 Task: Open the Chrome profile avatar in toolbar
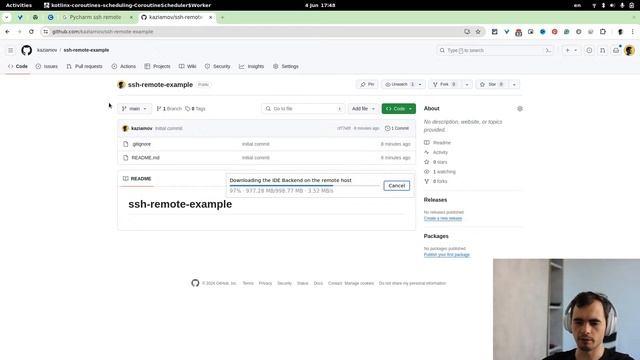tap(620, 31)
